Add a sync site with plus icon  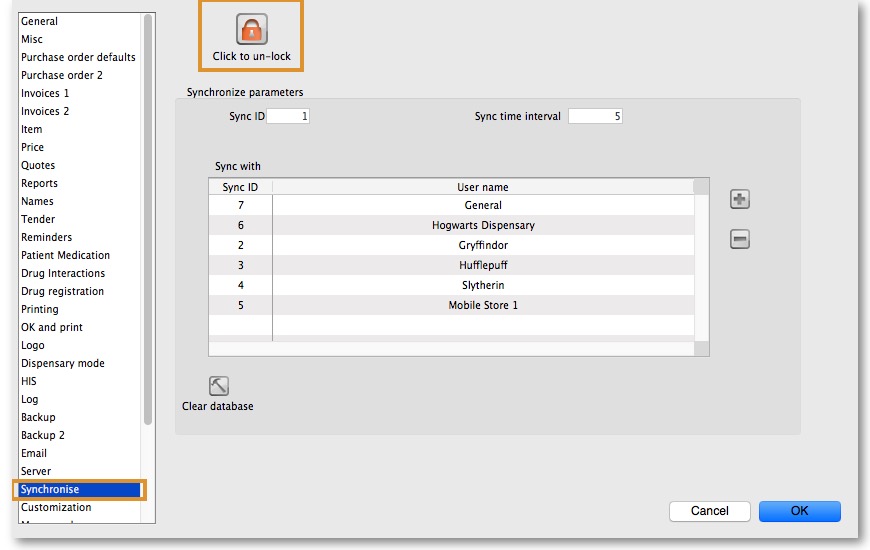(740, 200)
